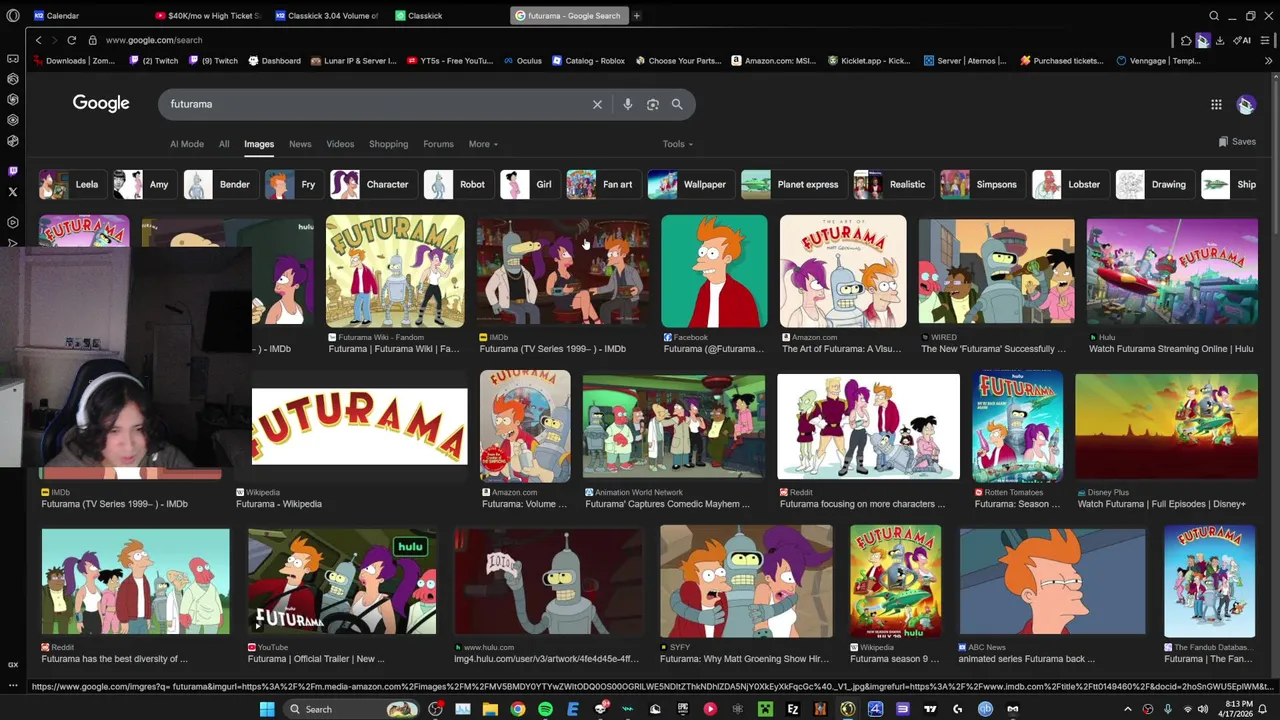Open the Tools dropdown

click(x=677, y=144)
